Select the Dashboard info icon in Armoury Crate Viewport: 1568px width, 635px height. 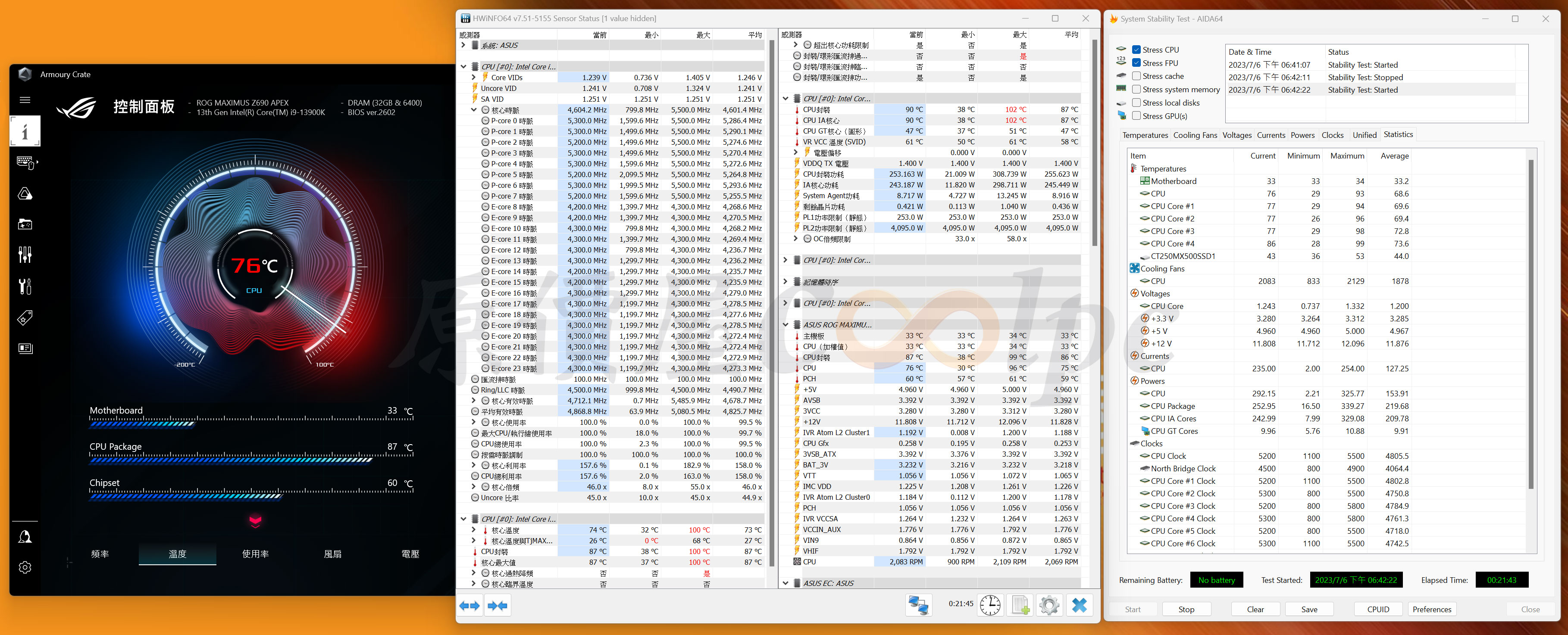[25, 131]
